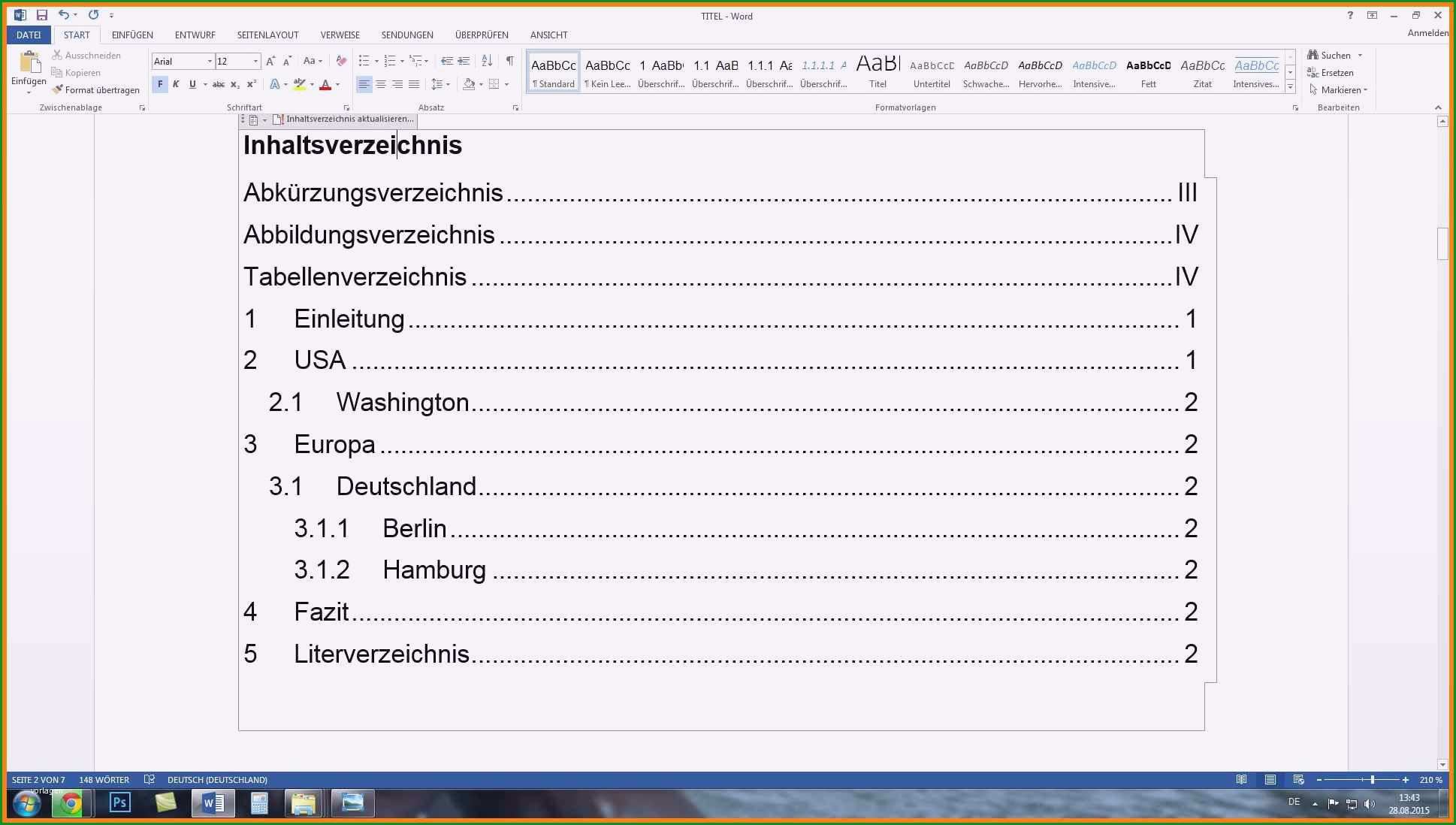Apply the red font color
The image size is (1456, 825).
[x=325, y=85]
